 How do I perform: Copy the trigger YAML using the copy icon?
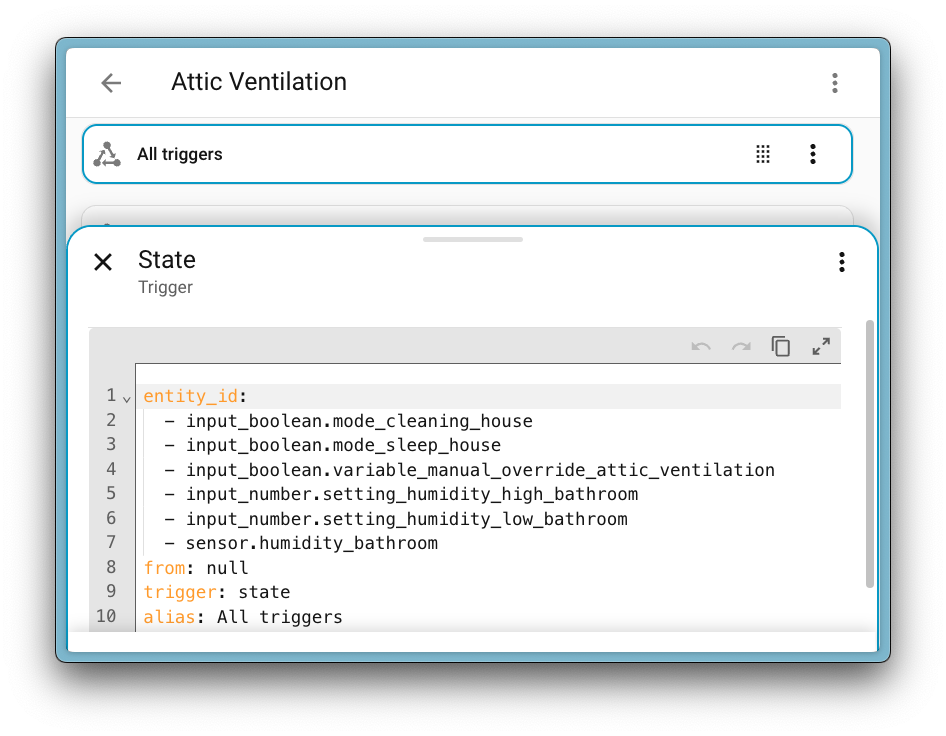pyautogui.click(x=781, y=346)
